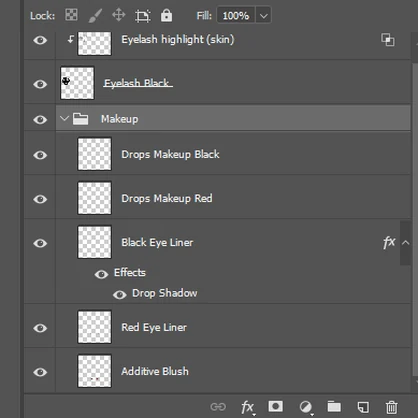Click the Eyelash Black layer name

click(x=137, y=83)
